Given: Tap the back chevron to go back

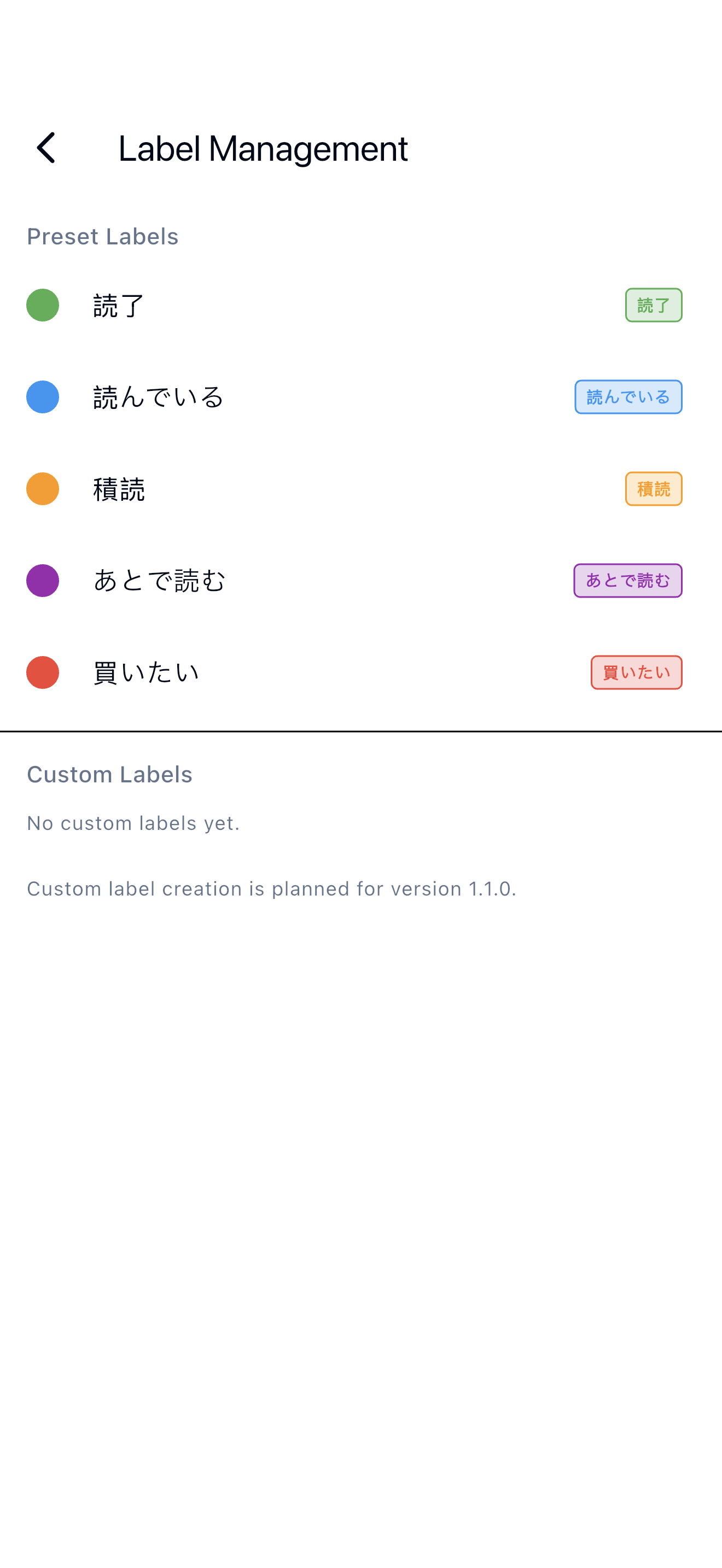Looking at the screenshot, I should pos(46,148).
